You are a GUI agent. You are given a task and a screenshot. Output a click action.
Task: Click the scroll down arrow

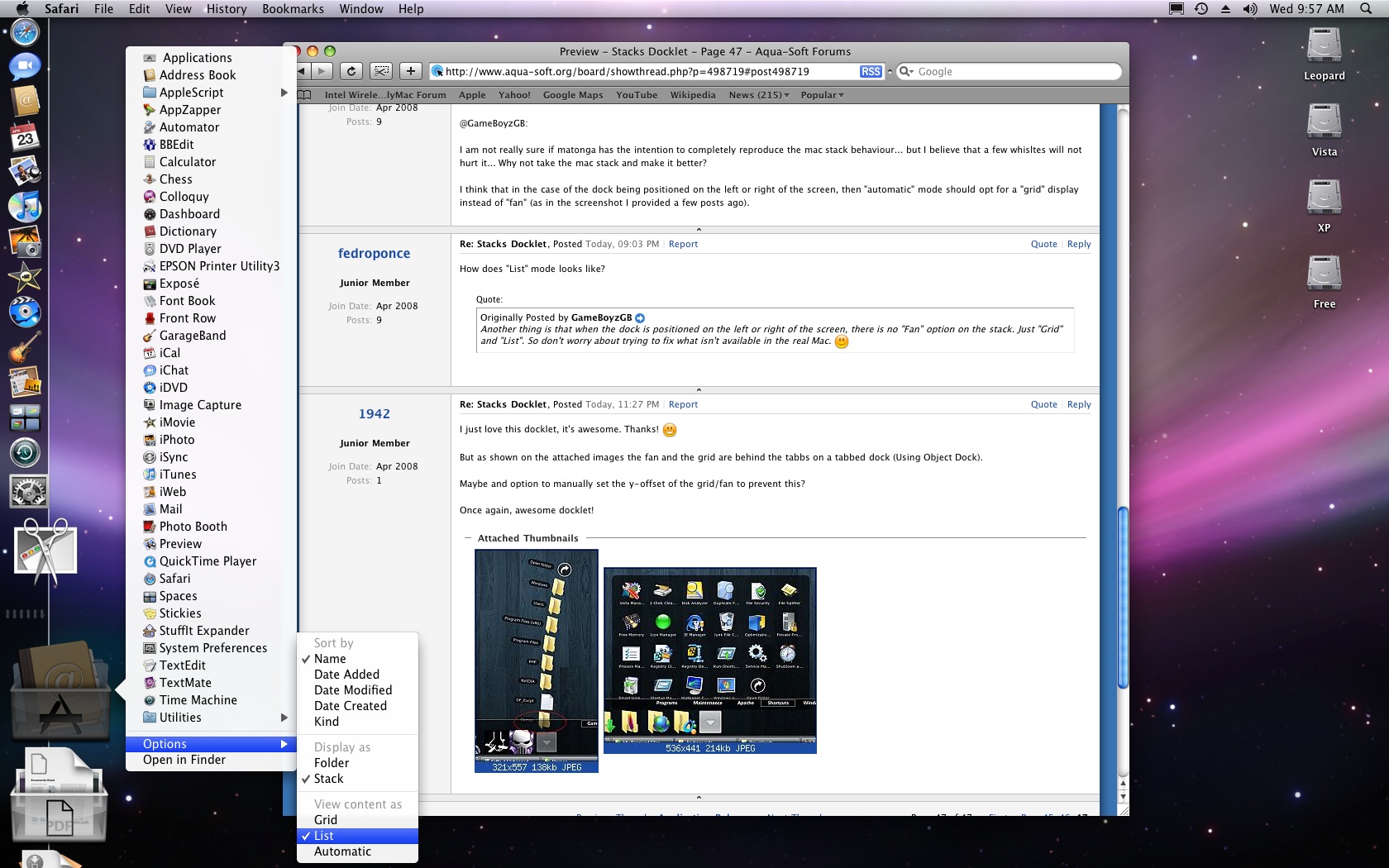click(x=1123, y=797)
